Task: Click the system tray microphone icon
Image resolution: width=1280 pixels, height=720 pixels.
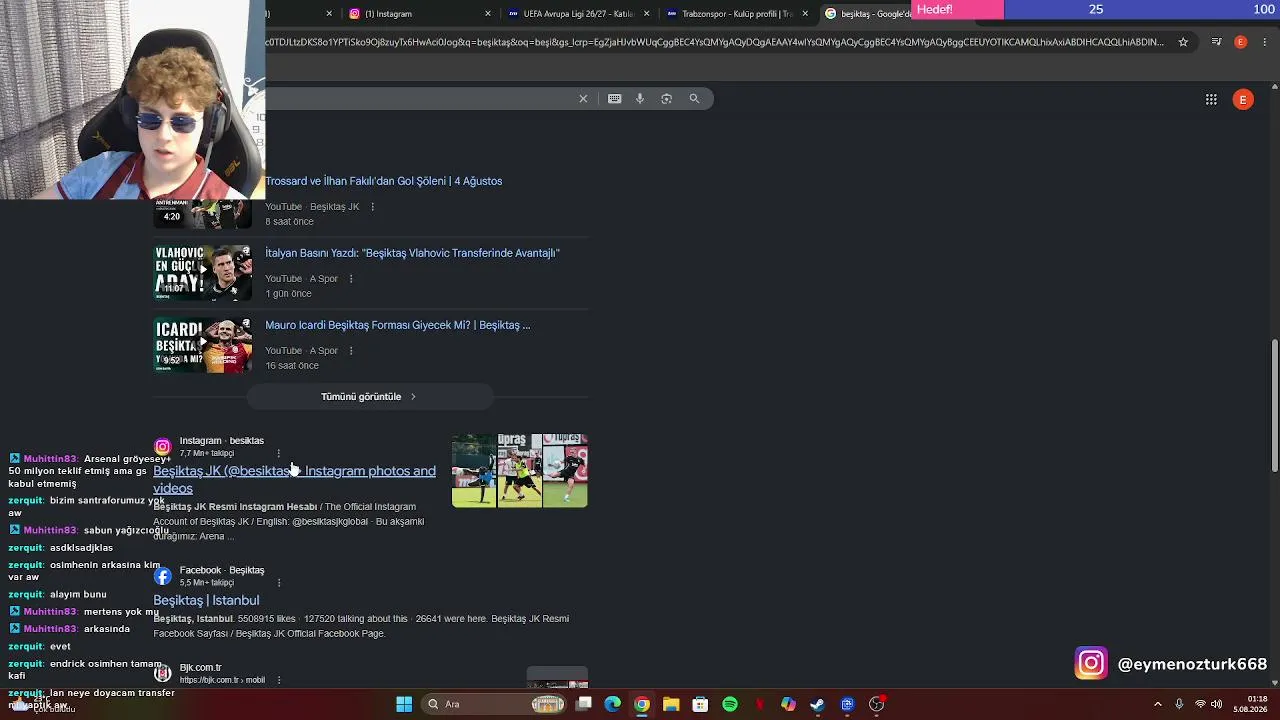Action: pos(1179,704)
